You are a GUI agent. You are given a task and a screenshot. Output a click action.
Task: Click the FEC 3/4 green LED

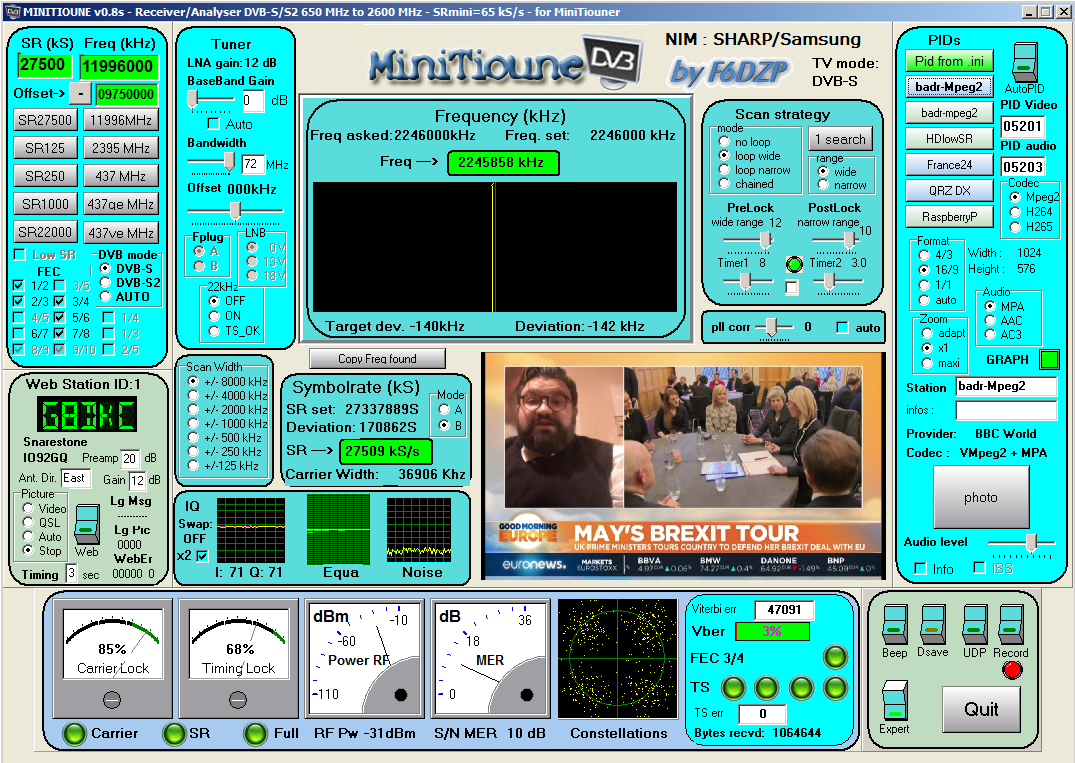pyautogui.click(x=835, y=657)
